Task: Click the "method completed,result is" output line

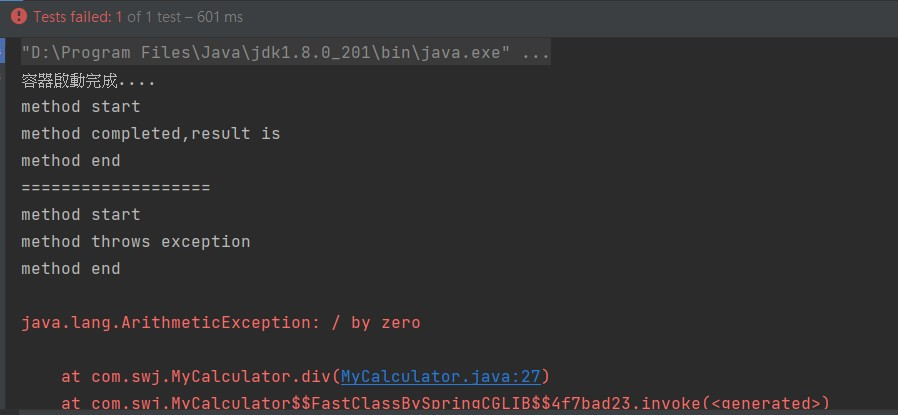Action: [151, 134]
